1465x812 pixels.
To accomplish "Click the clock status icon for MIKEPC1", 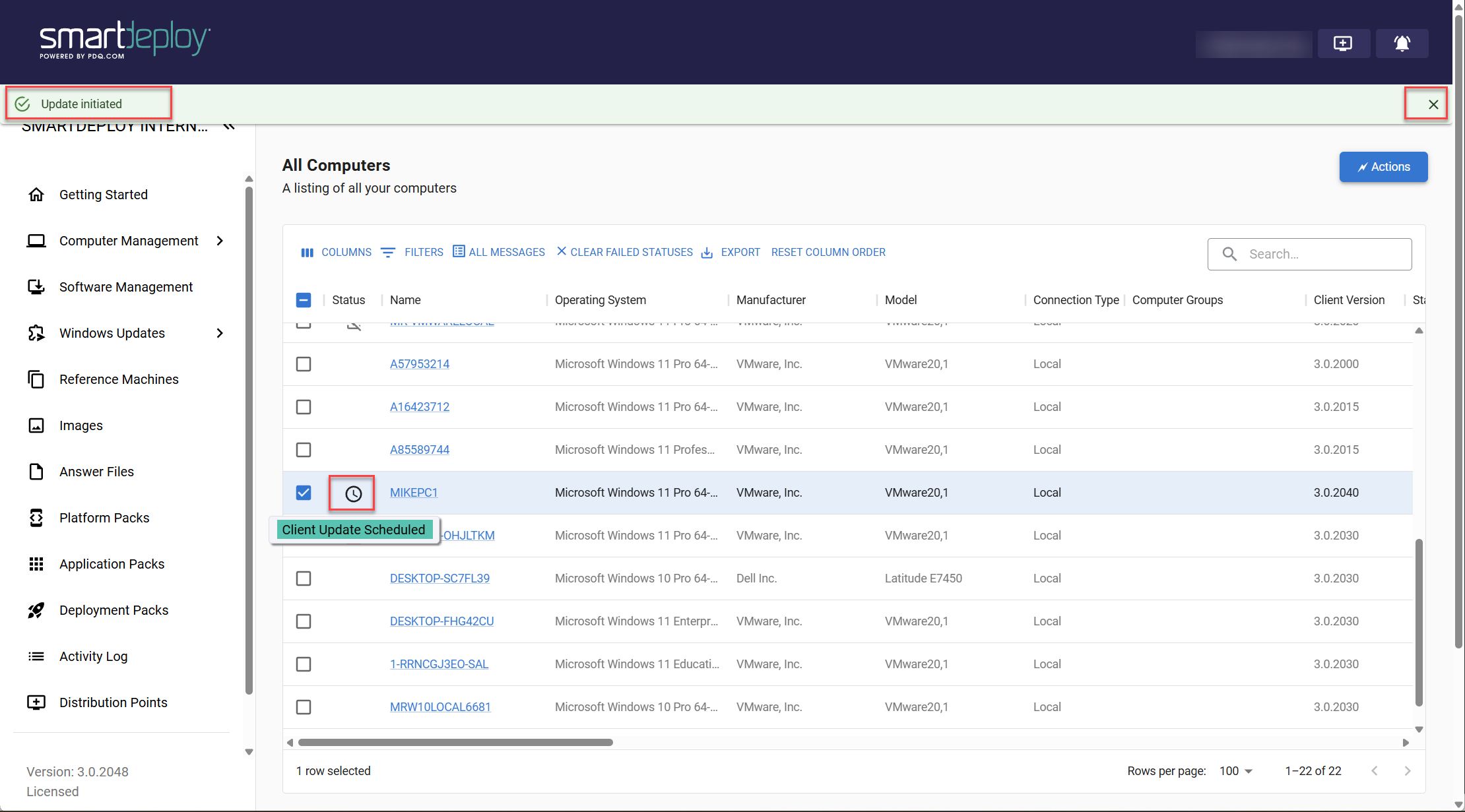I will point(353,493).
